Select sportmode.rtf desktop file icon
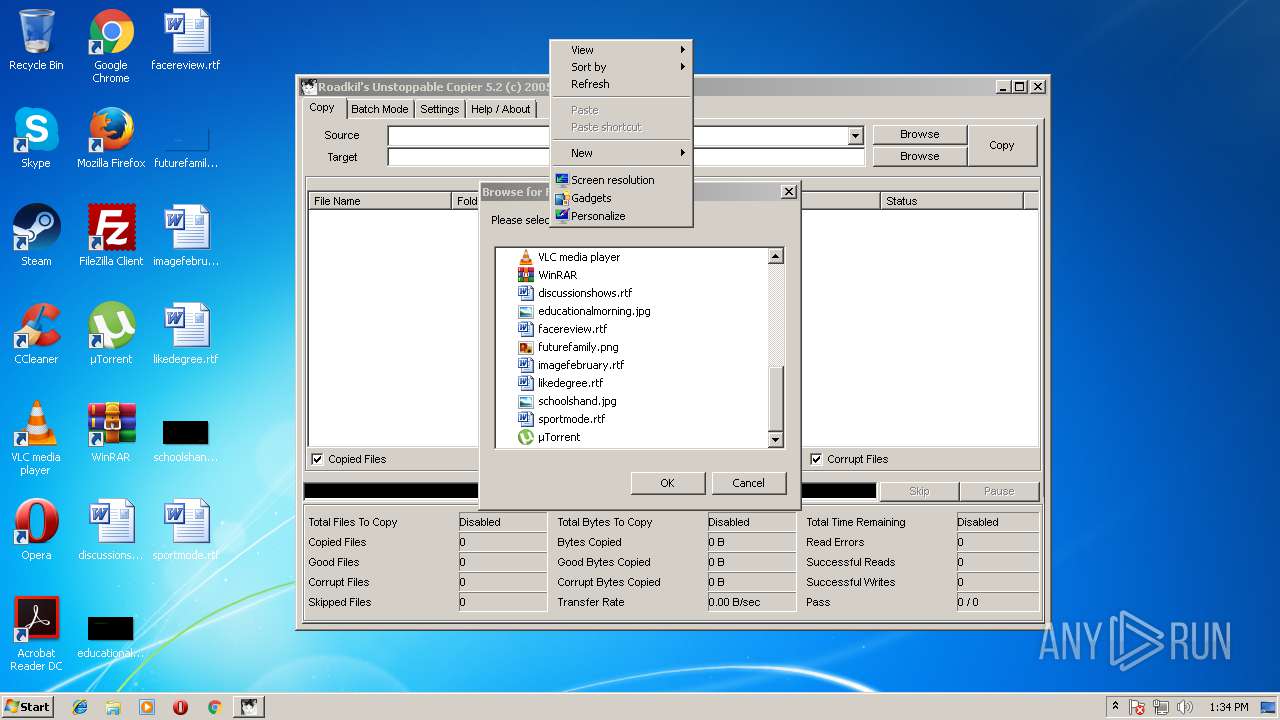The width and height of the screenshot is (1280, 720). click(x=186, y=530)
